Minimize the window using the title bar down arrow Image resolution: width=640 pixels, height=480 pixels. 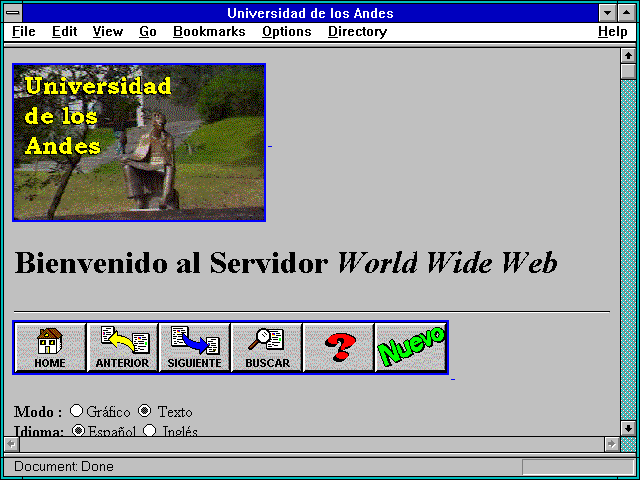click(x=608, y=13)
